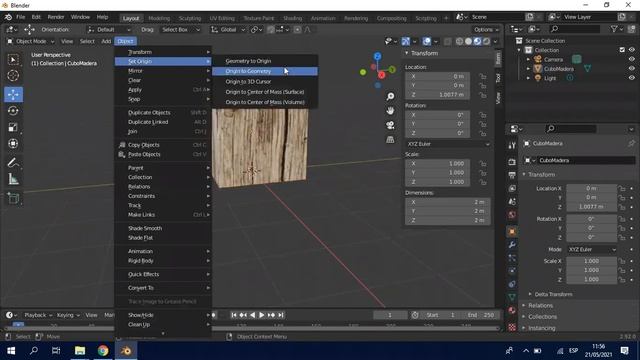640x360 pixels.
Task: Choose Origin to 3D Cursor
Action: click(x=264, y=82)
